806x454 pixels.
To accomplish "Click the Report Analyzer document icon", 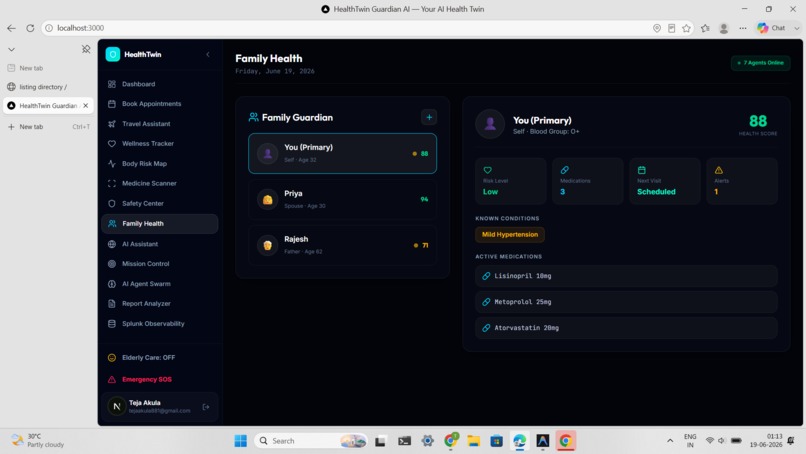I will [112, 304].
